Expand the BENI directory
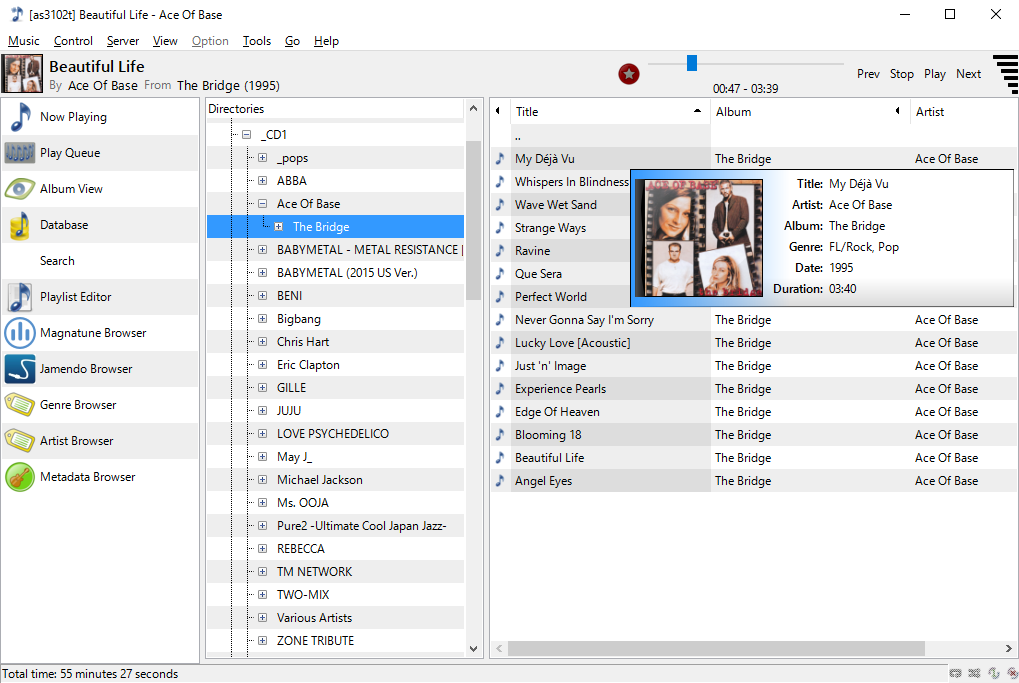Viewport: 1019px width, 683px height. click(x=263, y=296)
